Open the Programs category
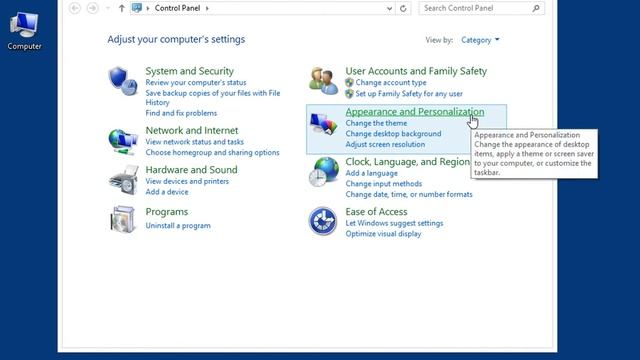The height and width of the screenshot is (360, 640). (x=167, y=212)
